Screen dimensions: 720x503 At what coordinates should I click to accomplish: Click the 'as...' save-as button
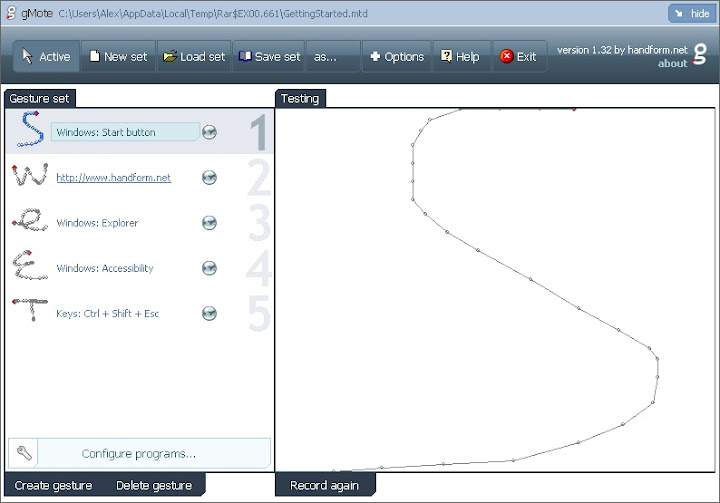tap(333, 57)
